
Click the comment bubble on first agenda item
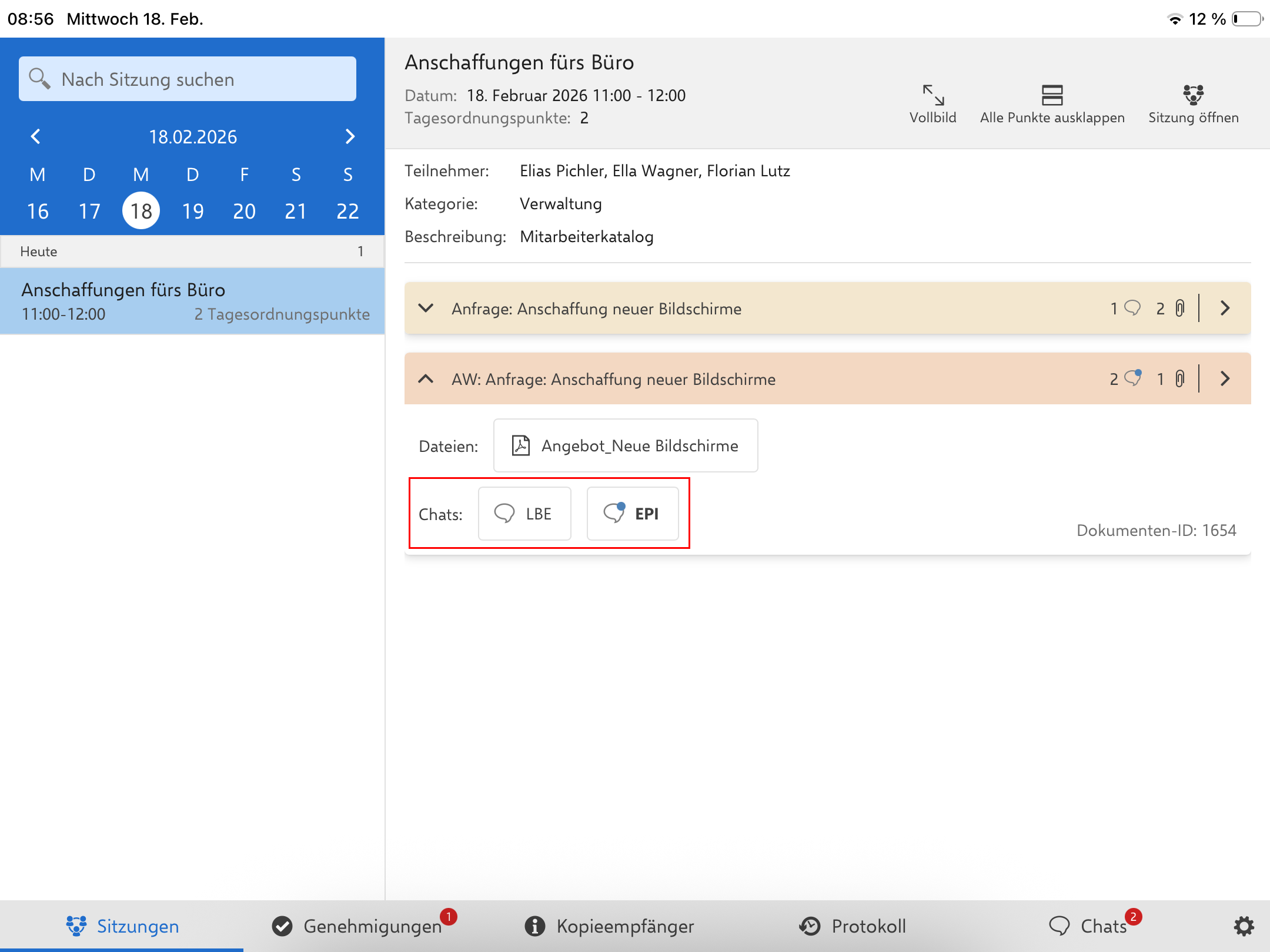pos(1132,308)
